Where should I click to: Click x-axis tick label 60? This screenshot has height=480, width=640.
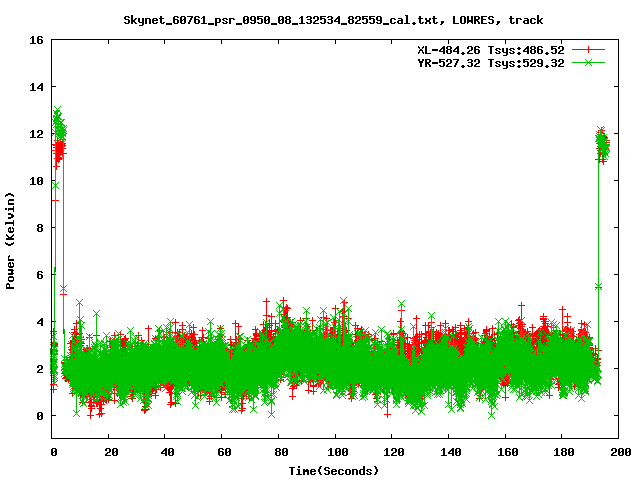point(224,452)
